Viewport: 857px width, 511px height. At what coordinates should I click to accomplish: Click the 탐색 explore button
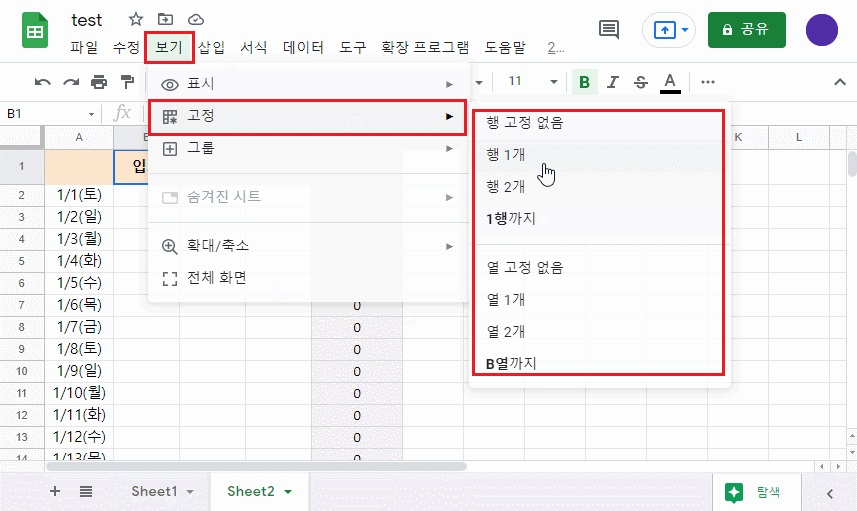pos(756,492)
